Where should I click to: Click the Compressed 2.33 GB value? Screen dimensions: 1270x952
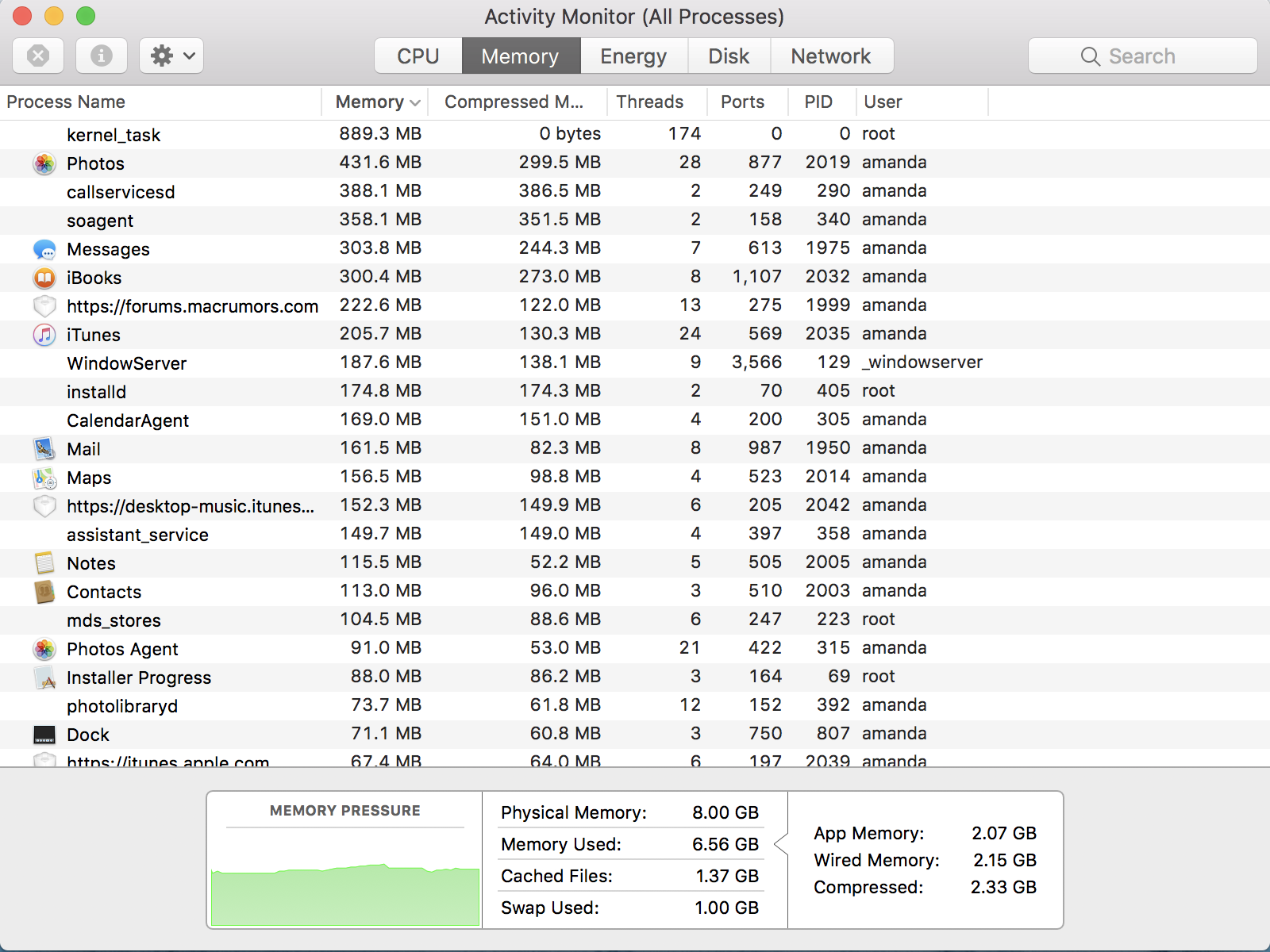pos(1003,887)
